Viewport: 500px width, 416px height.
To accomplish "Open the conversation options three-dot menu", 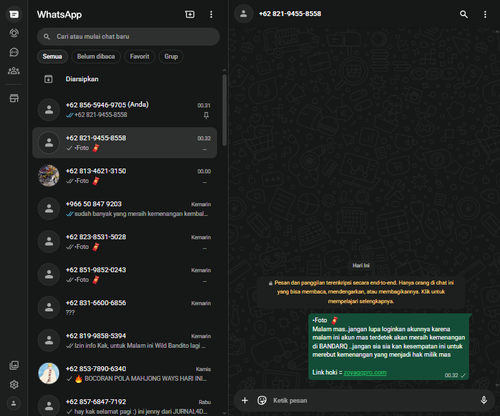I will click(485, 14).
